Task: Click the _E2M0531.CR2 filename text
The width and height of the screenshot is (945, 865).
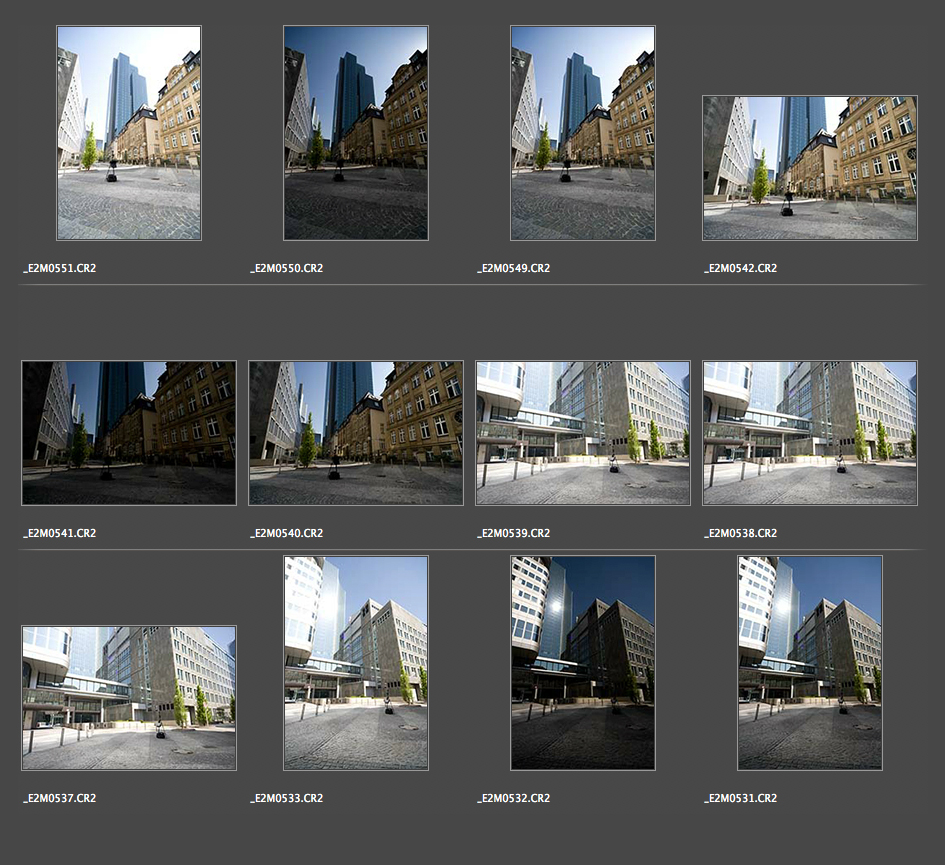Action: 740,798
